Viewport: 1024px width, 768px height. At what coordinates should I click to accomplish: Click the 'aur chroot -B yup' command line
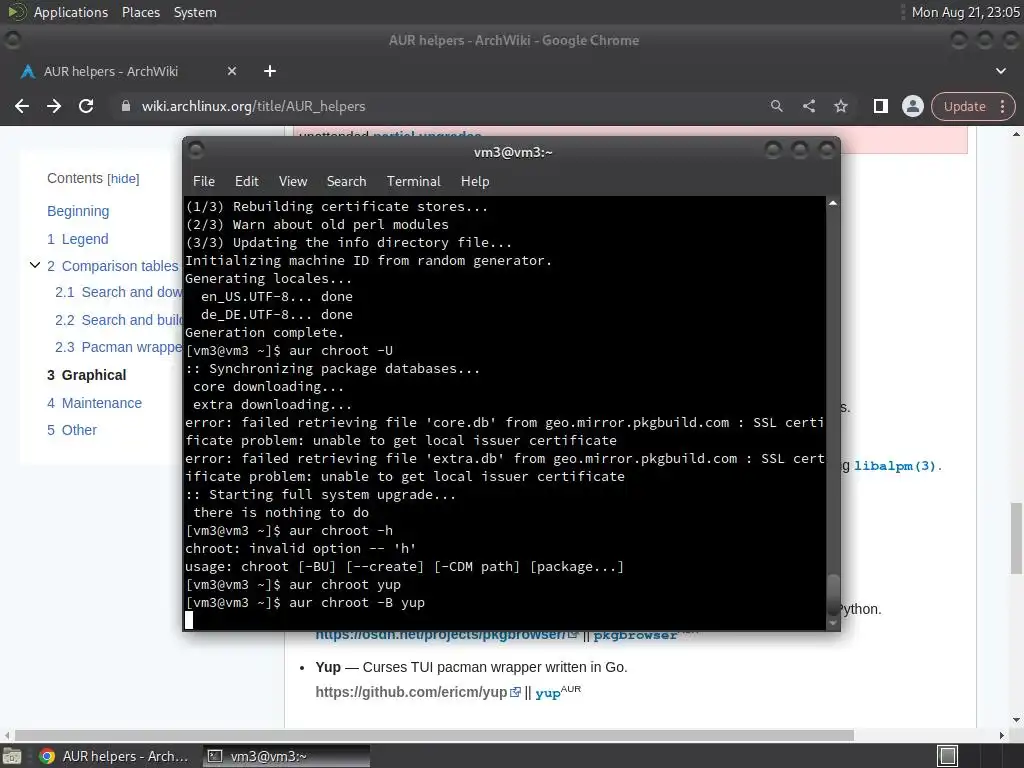[305, 603]
